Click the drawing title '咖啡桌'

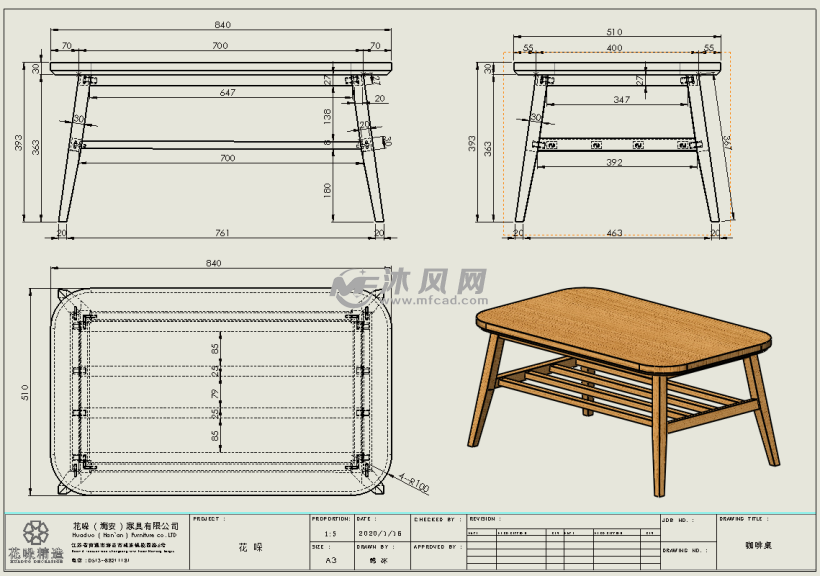758,545
